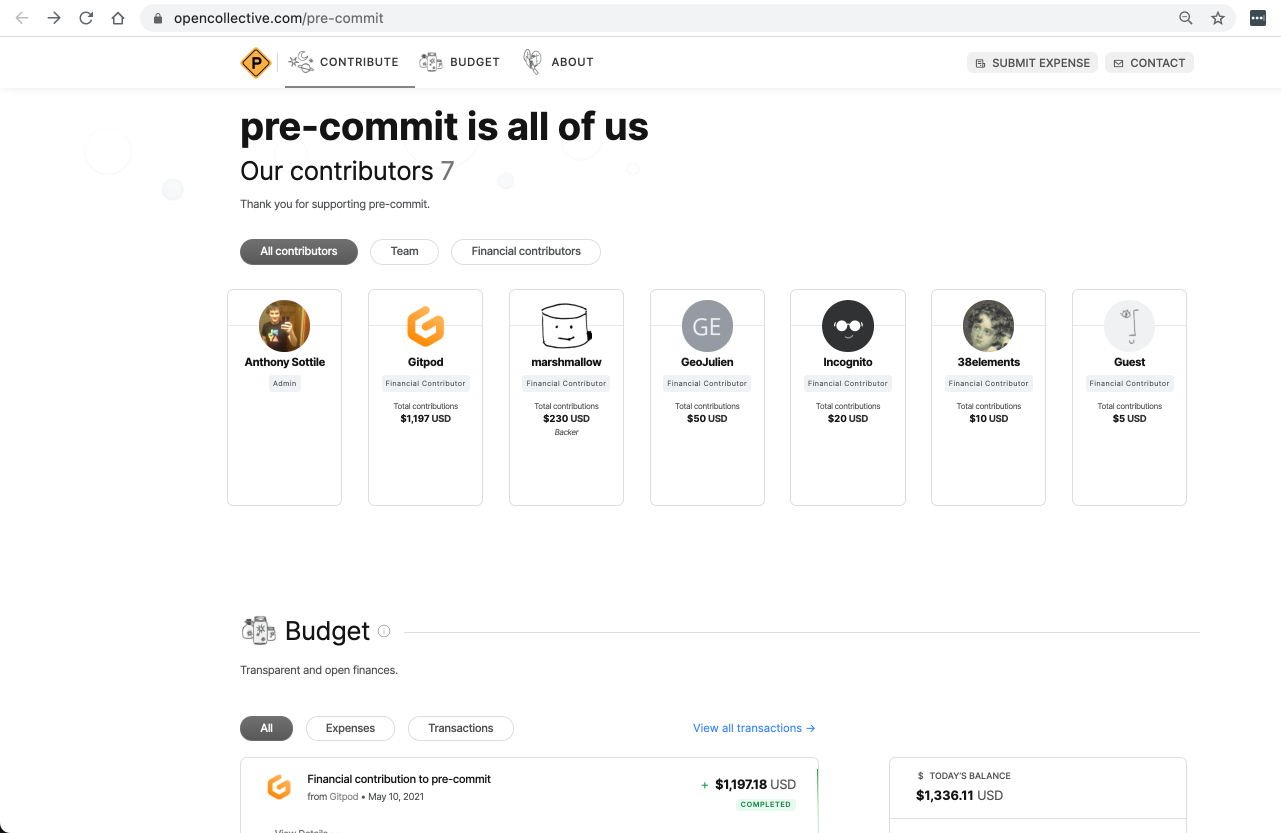Click the Budget section info icon

tap(384, 631)
